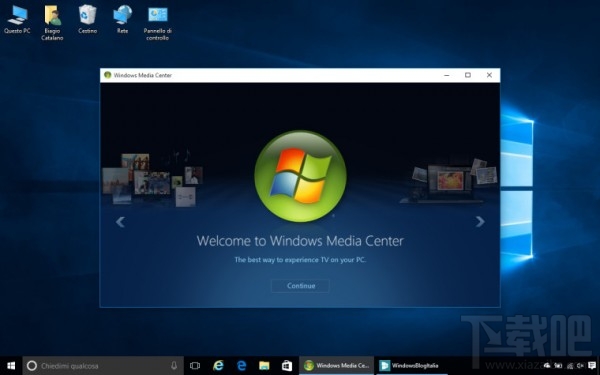Screen dimensions: 600x375
Task: Open the Questo PC desktop icon
Action: [17, 20]
